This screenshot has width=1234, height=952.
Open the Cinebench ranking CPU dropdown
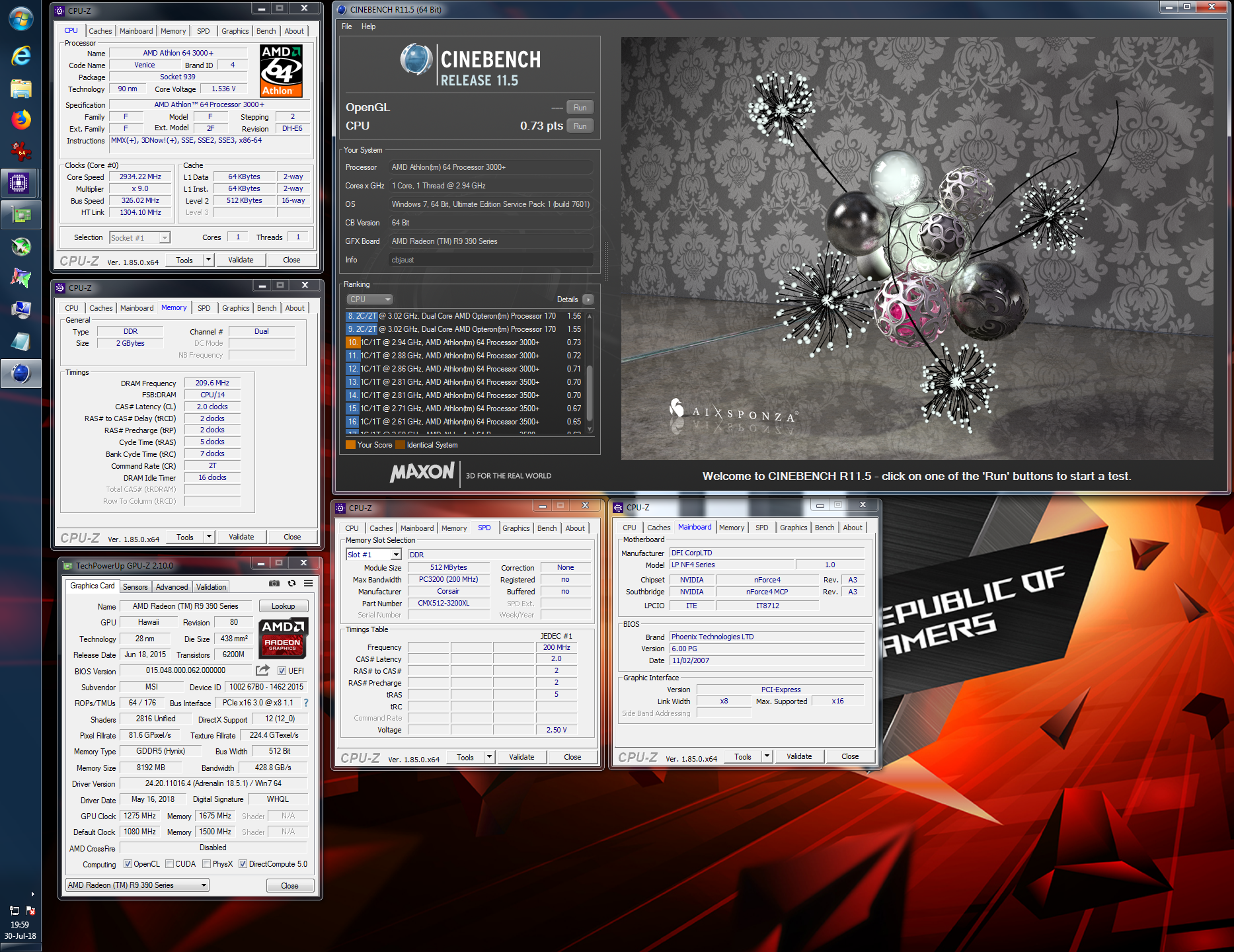(370, 299)
